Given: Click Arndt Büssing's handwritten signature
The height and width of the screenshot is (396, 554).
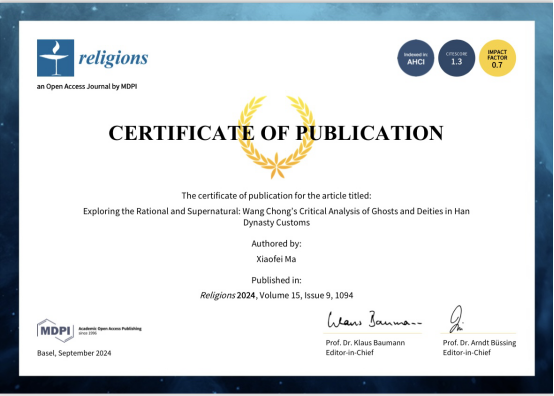Looking at the screenshot, I should coord(456,319).
